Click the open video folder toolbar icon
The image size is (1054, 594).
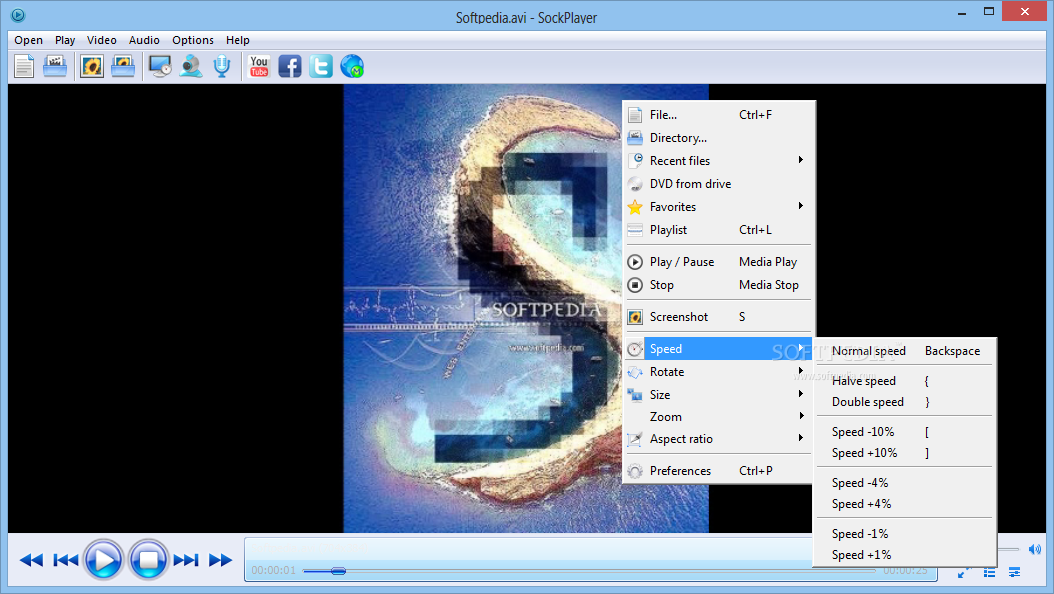pos(55,67)
